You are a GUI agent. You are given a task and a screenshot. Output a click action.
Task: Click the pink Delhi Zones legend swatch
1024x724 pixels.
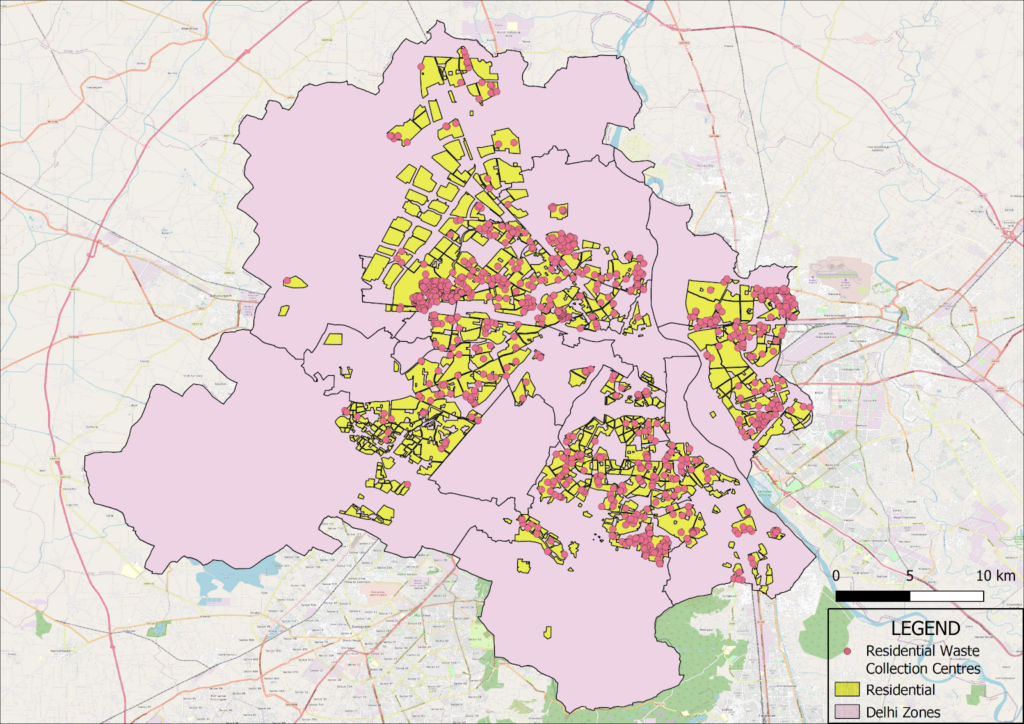[x=847, y=712]
